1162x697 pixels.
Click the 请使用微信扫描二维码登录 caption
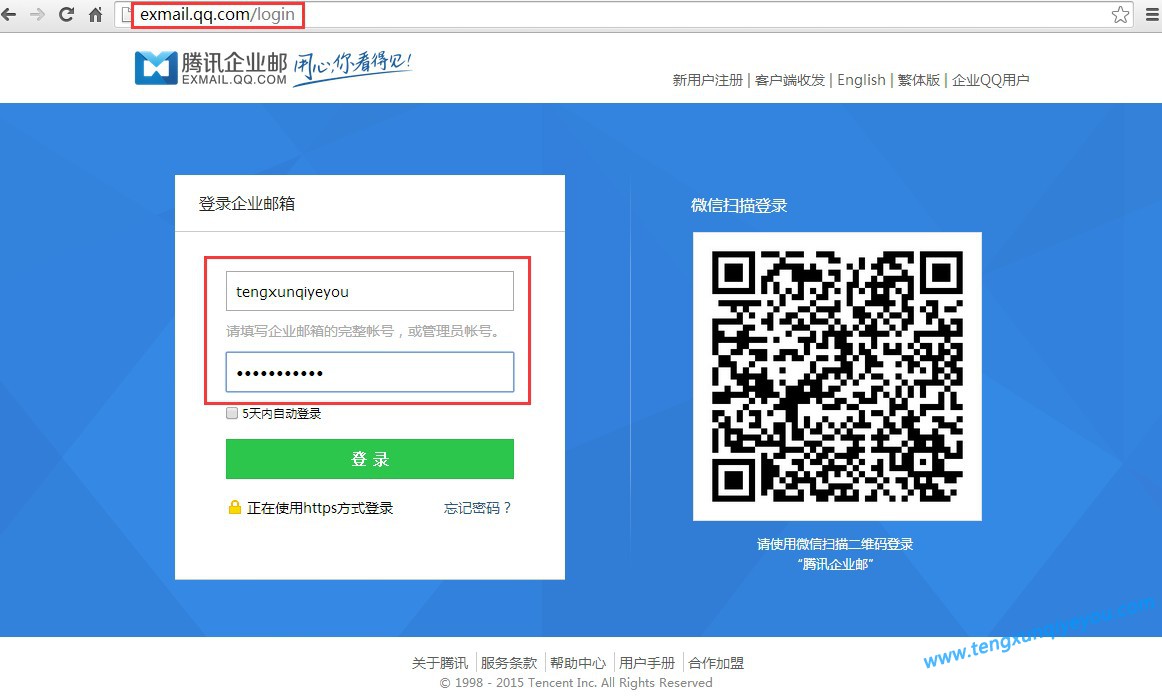pos(835,544)
